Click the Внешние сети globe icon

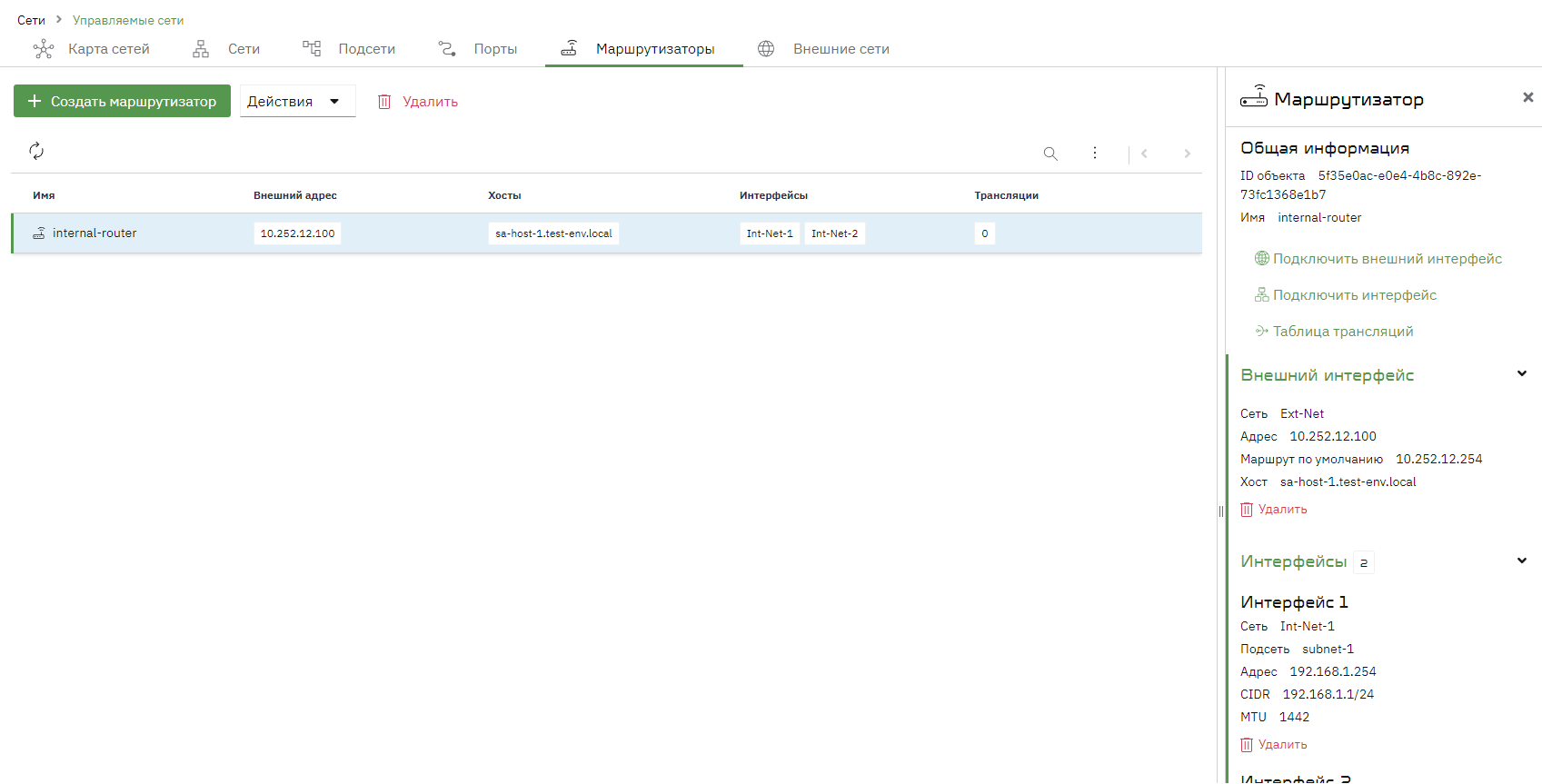point(766,49)
